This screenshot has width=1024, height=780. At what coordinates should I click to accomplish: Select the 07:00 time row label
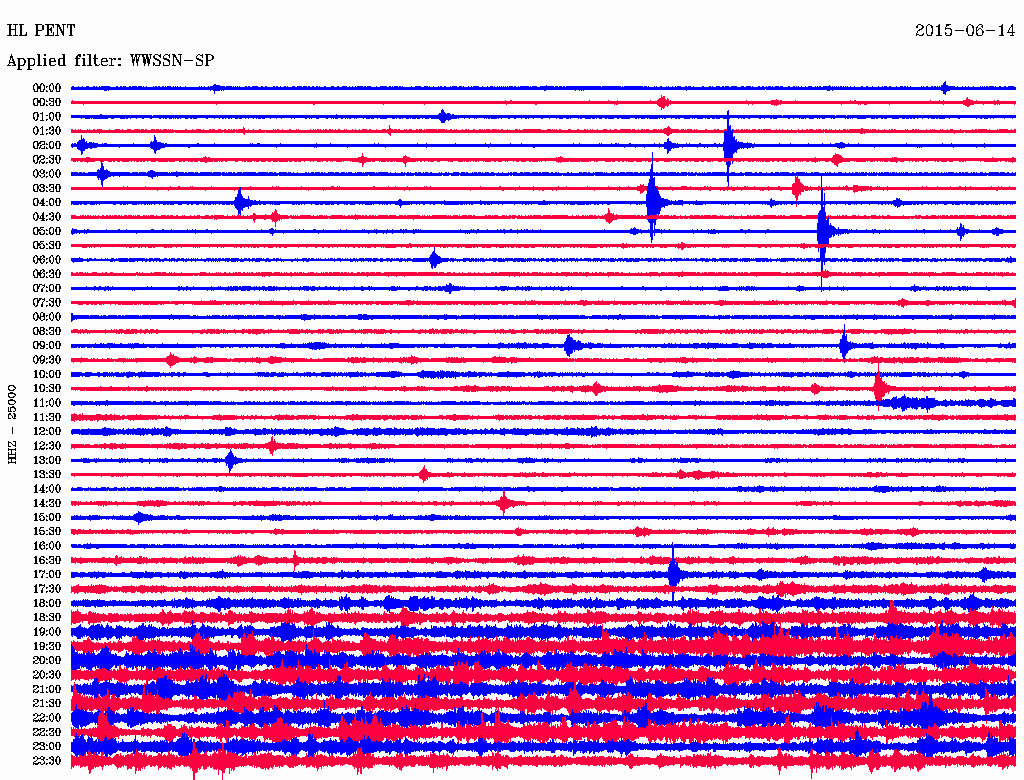46,289
